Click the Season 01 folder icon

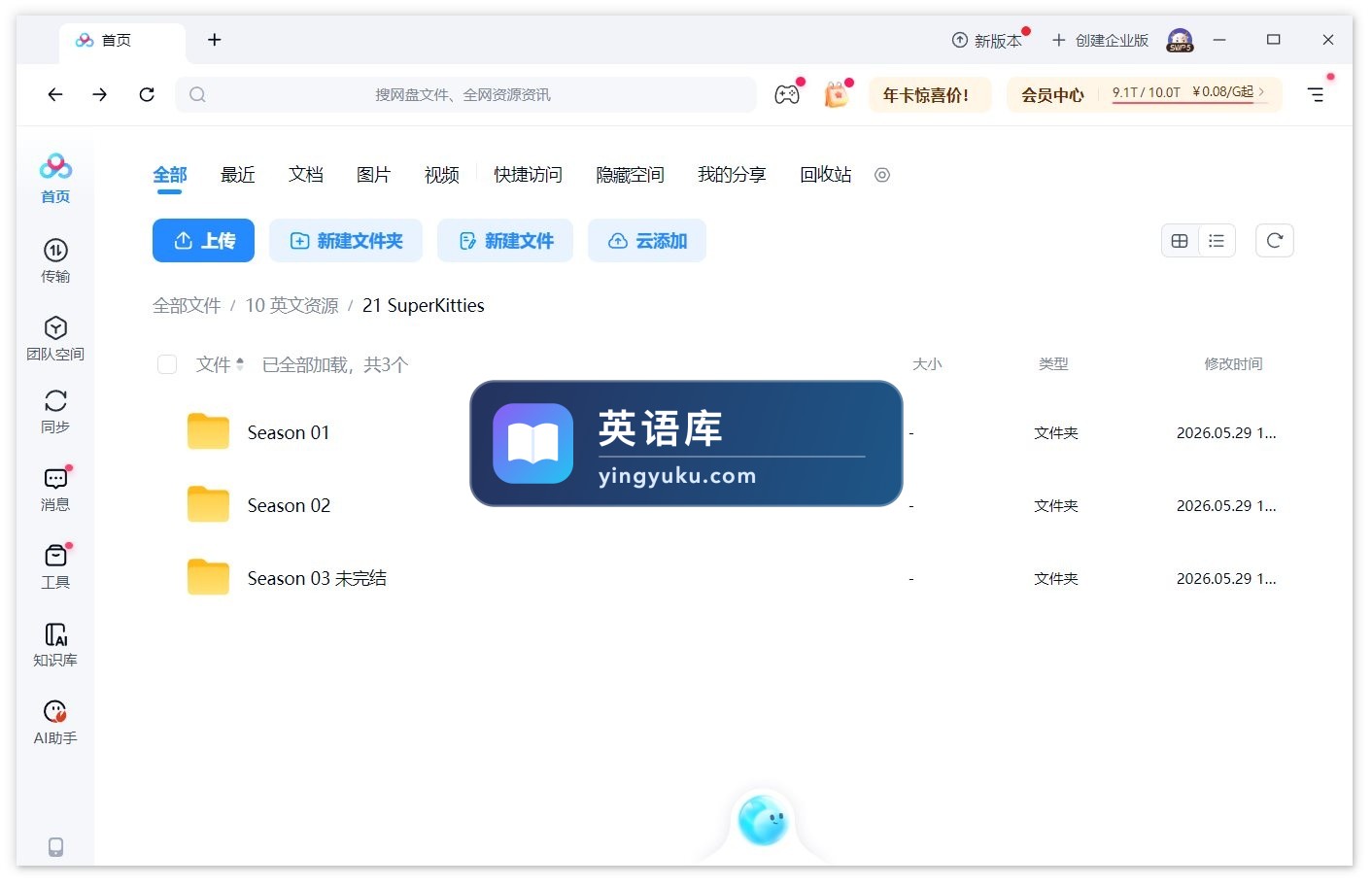coord(208,432)
